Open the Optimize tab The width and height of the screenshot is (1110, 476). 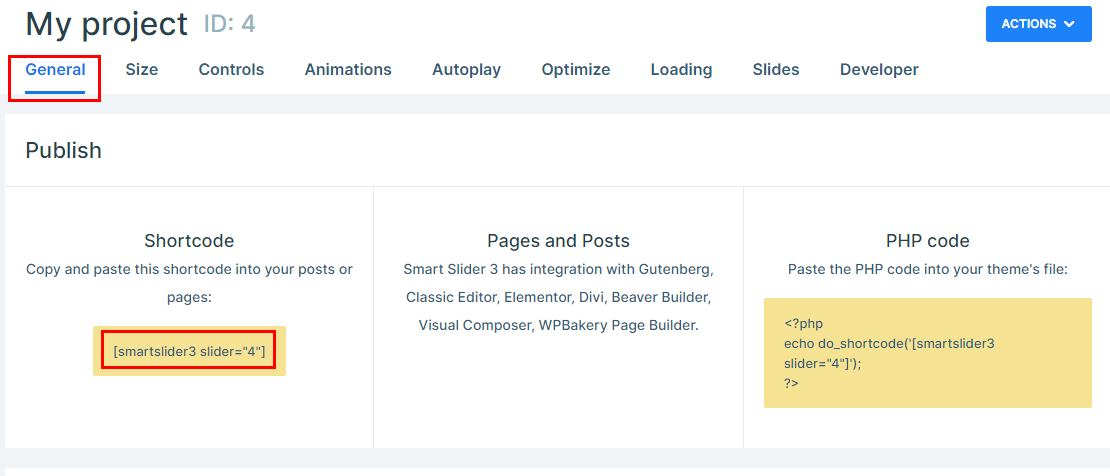click(x=576, y=69)
